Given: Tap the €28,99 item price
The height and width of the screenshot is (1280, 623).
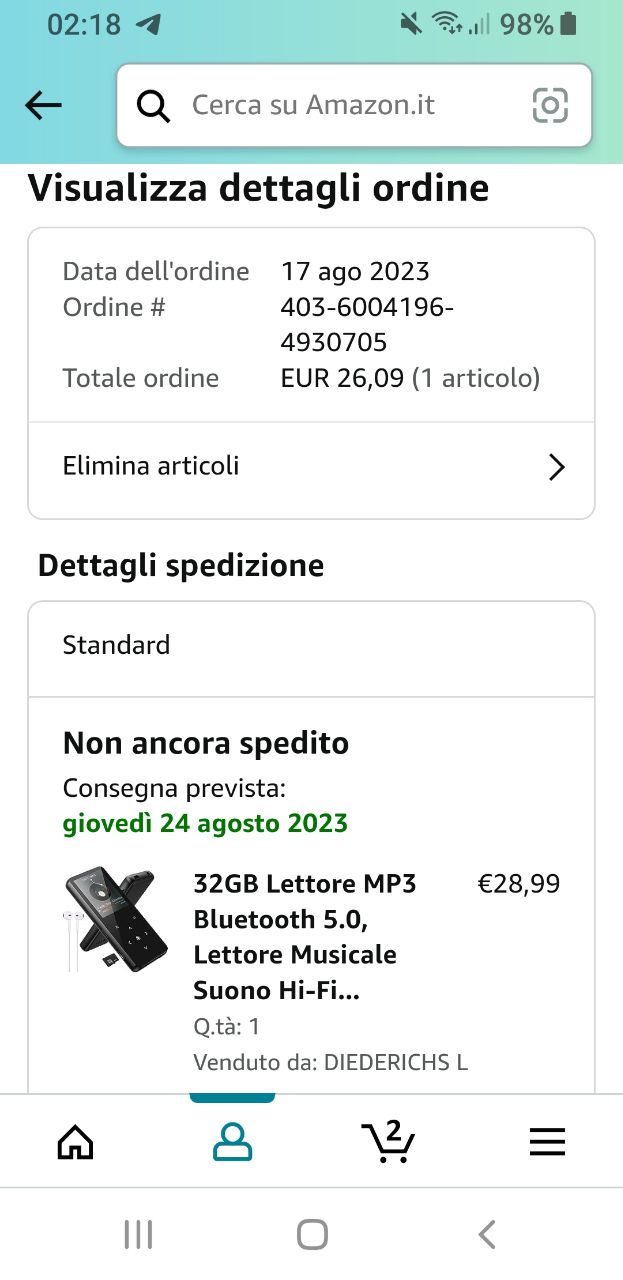Looking at the screenshot, I should tap(519, 884).
